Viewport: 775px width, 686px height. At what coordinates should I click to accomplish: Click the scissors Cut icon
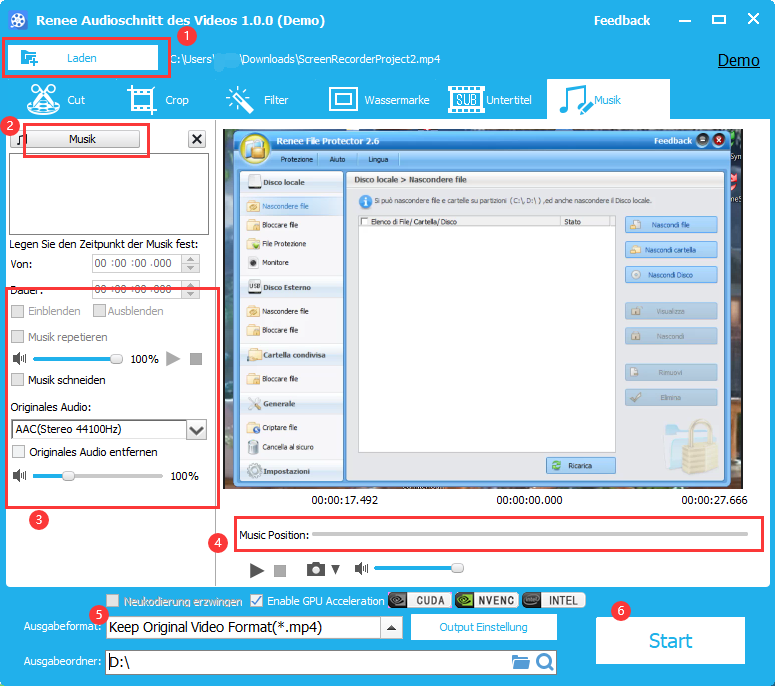(43, 99)
